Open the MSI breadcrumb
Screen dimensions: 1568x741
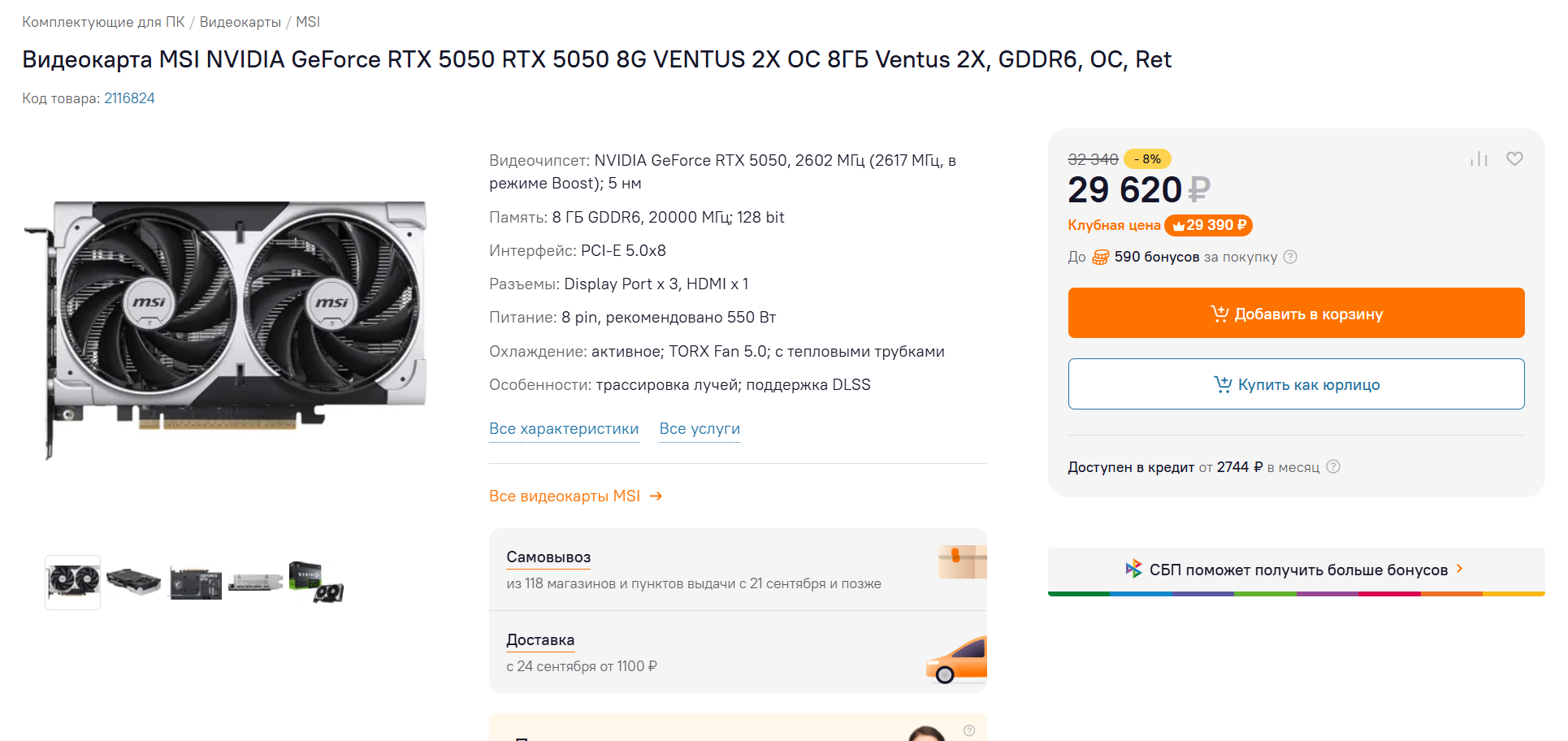tap(308, 22)
